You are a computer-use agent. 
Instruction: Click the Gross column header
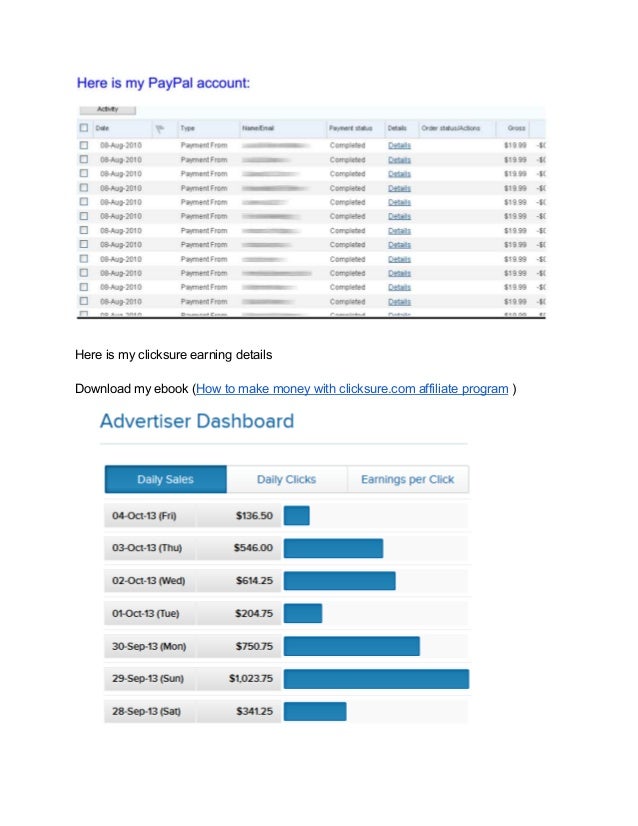tap(516, 128)
